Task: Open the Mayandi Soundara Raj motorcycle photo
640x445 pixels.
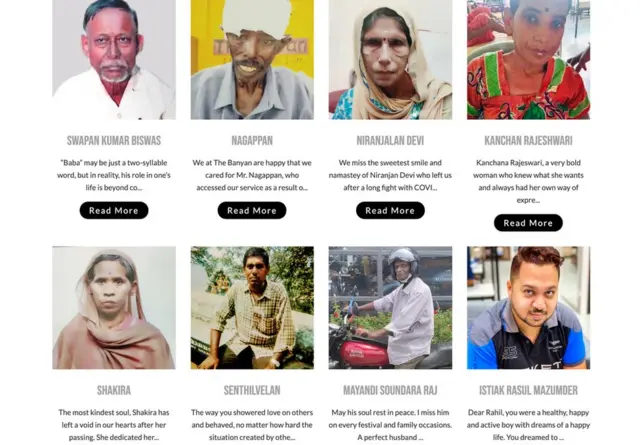Action: [390, 308]
